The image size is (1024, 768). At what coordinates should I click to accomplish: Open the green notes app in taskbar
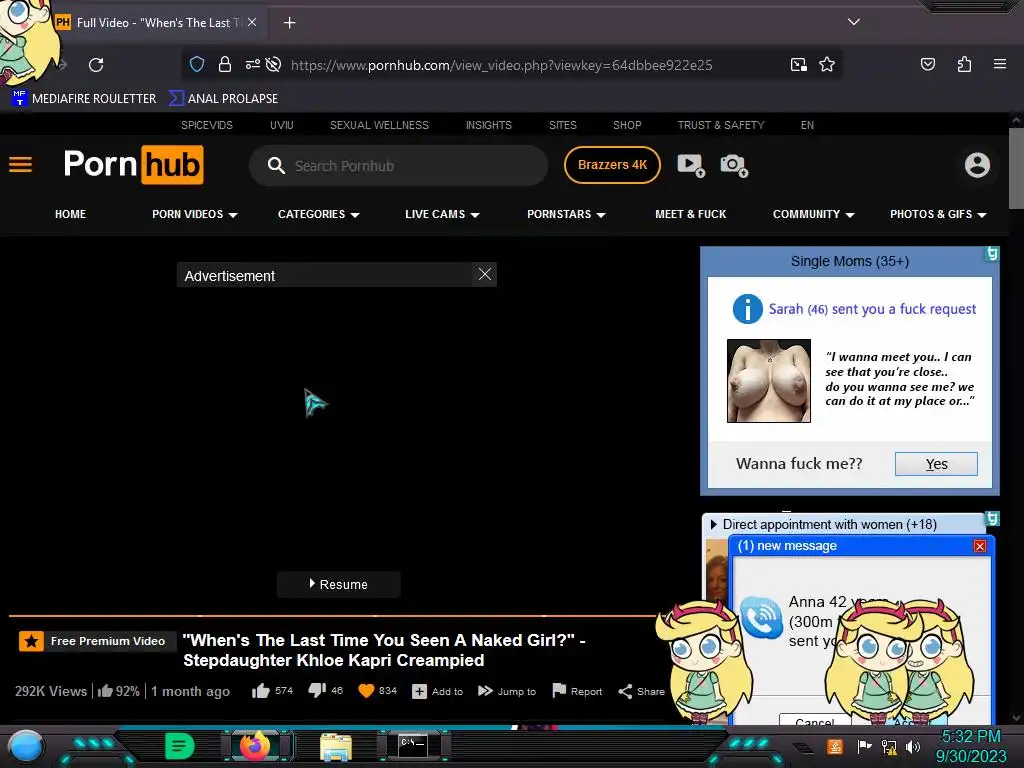tap(180, 746)
